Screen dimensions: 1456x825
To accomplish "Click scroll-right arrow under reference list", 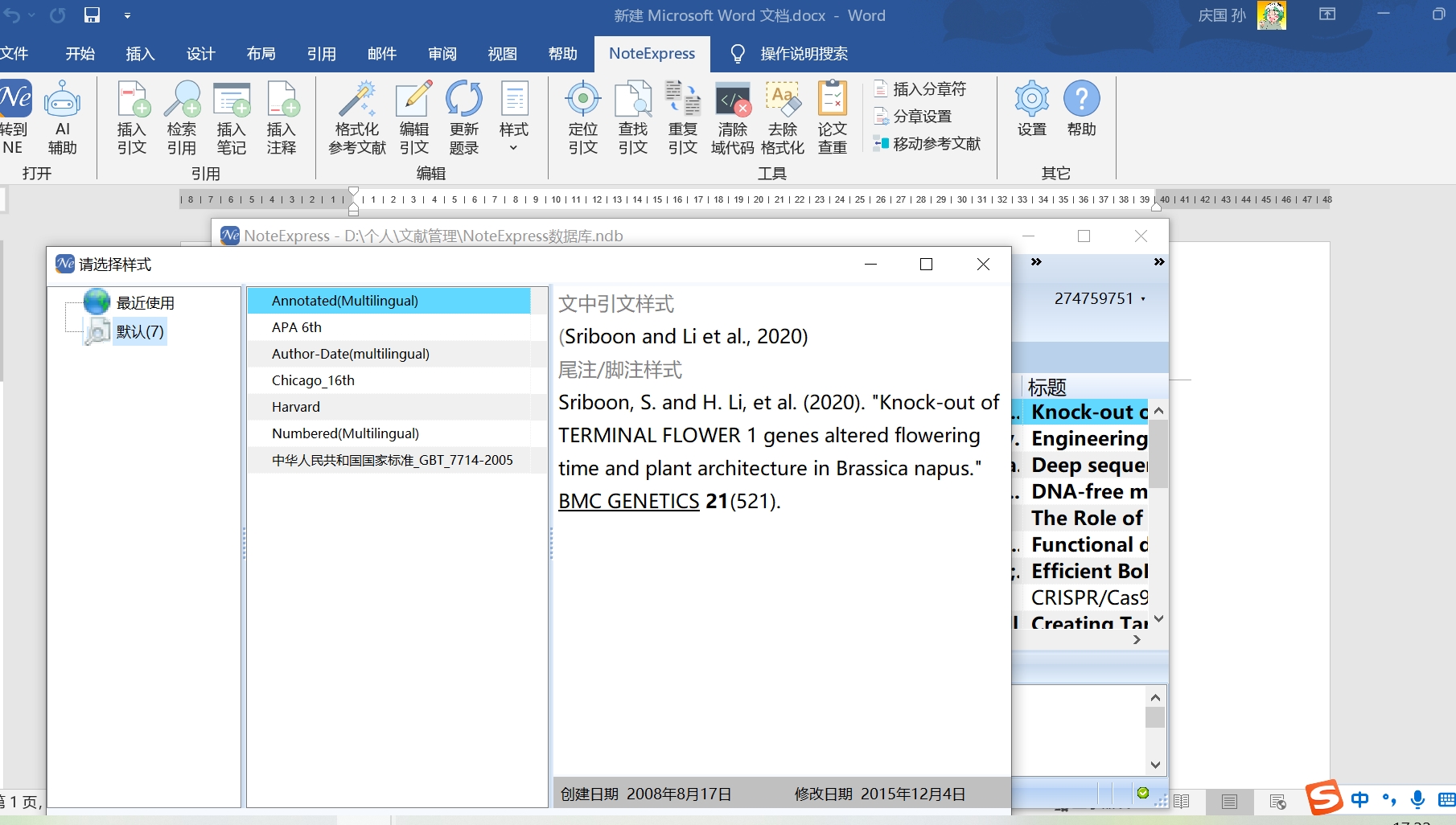I will tap(1137, 639).
